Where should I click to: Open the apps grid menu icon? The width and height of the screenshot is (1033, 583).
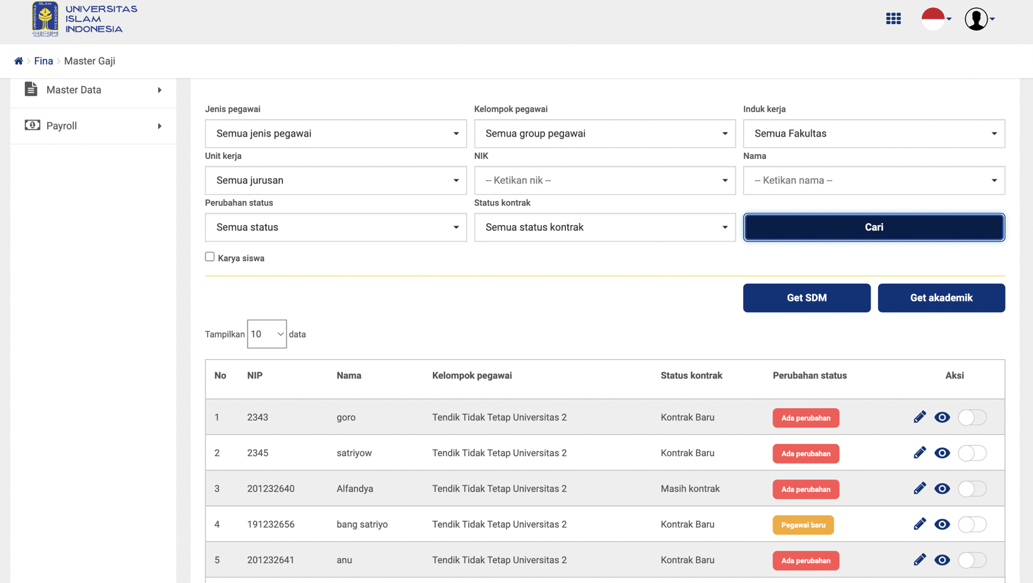coord(893,18)
